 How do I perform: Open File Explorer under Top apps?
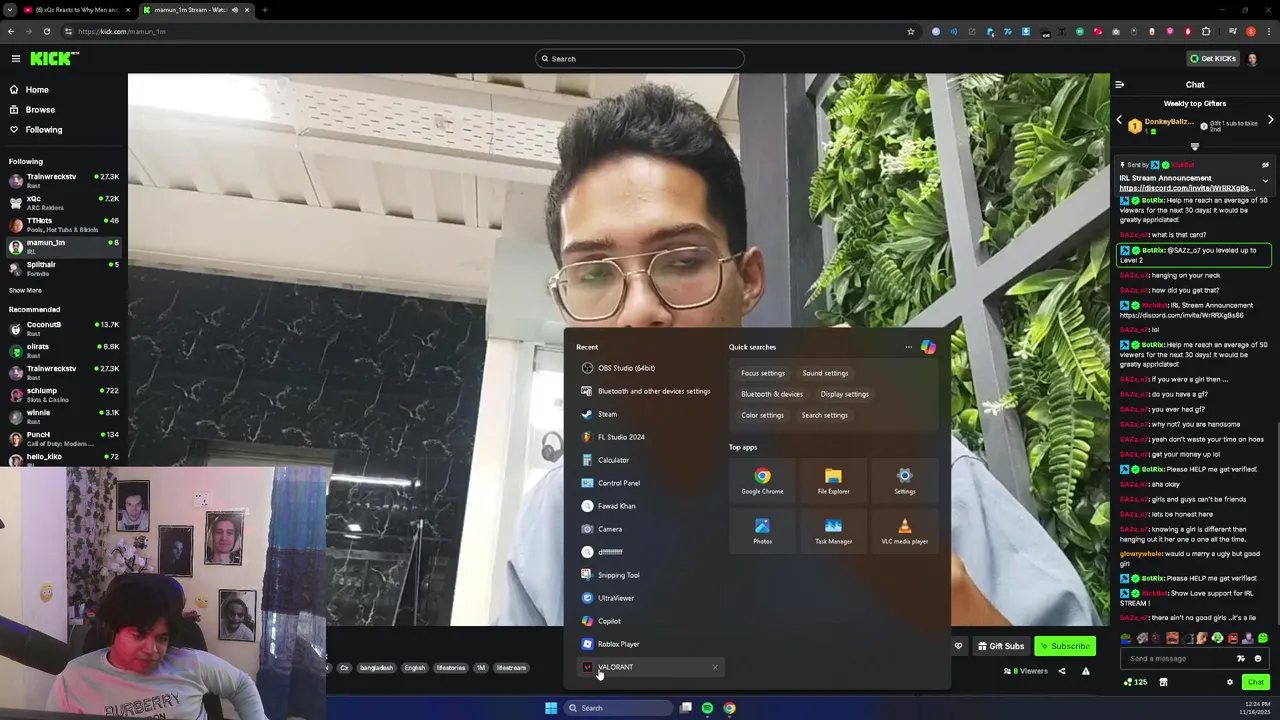click(x=833, y=481)
